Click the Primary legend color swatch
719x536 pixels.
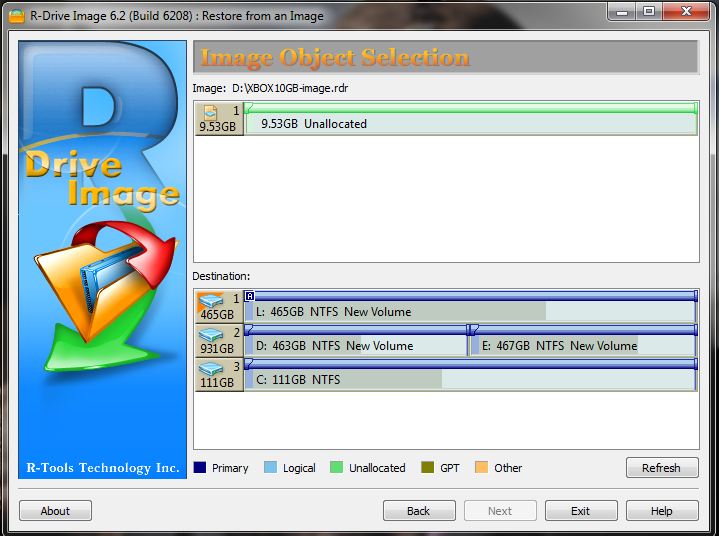200,468
